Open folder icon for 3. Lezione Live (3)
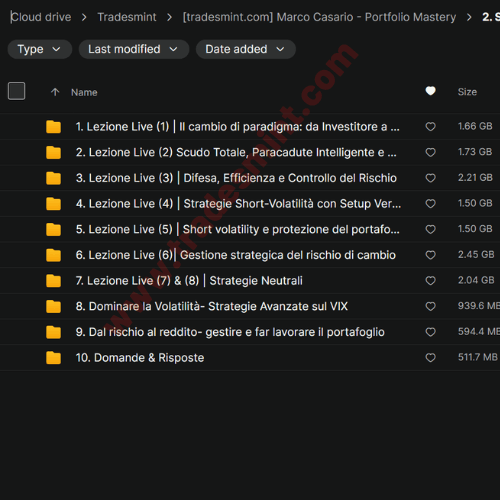Viewport: 500px width, 500px height. point(53,178)
